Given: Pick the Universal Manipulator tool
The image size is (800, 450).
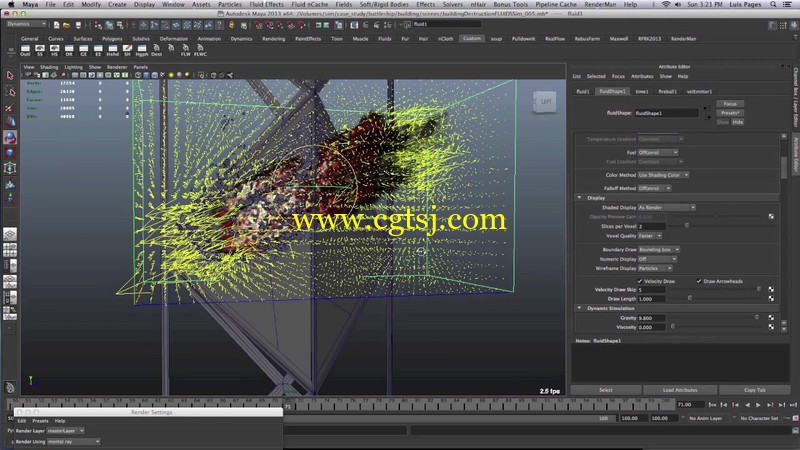Looking at the screenshot, I should point(10,168).
